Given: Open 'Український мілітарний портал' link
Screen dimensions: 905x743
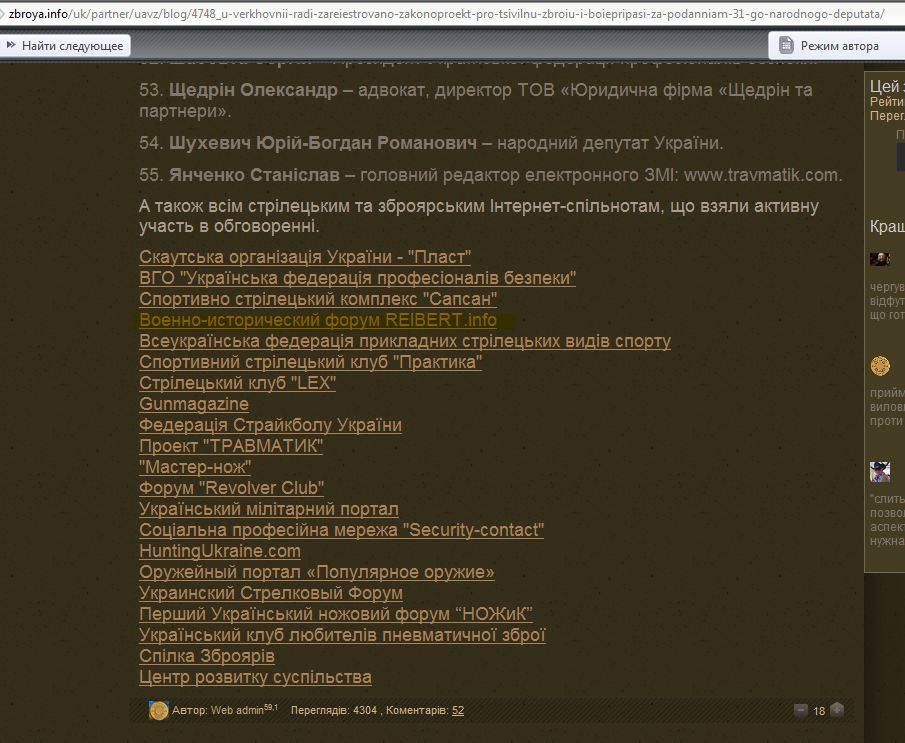Looking at the screenshot, I should 268,509.
